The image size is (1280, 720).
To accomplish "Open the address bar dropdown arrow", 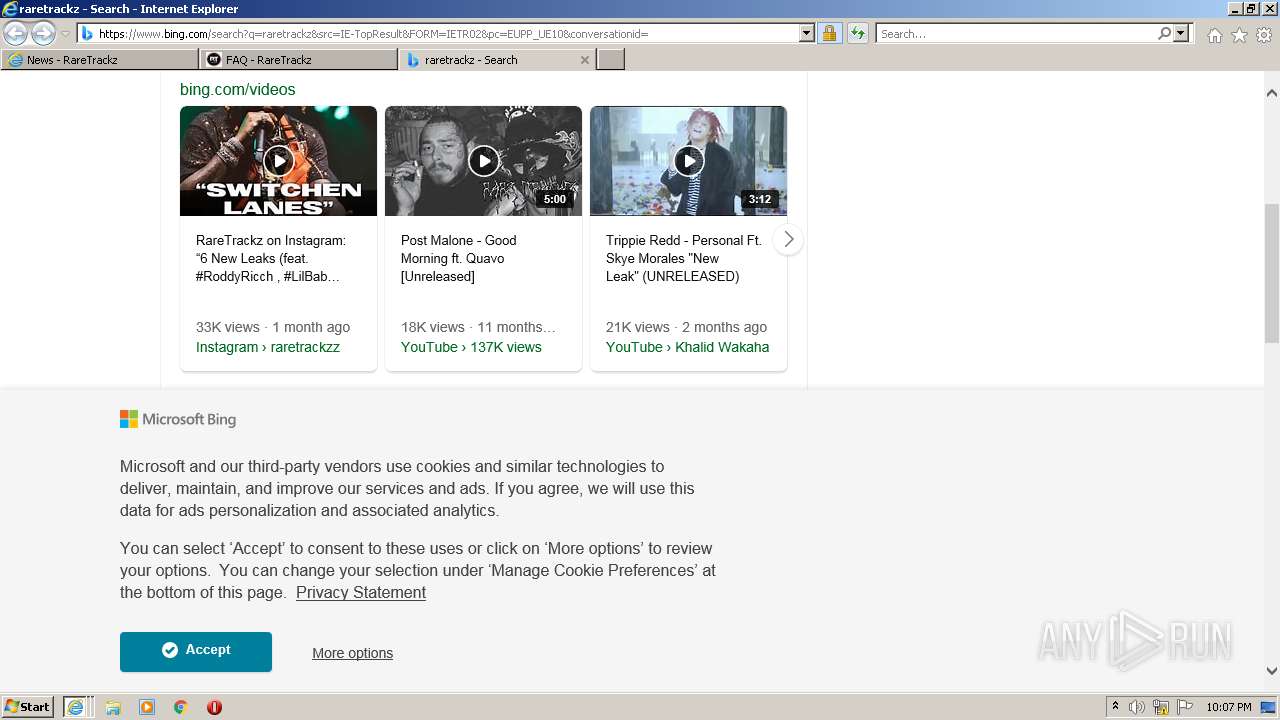I will coord(807,33).
